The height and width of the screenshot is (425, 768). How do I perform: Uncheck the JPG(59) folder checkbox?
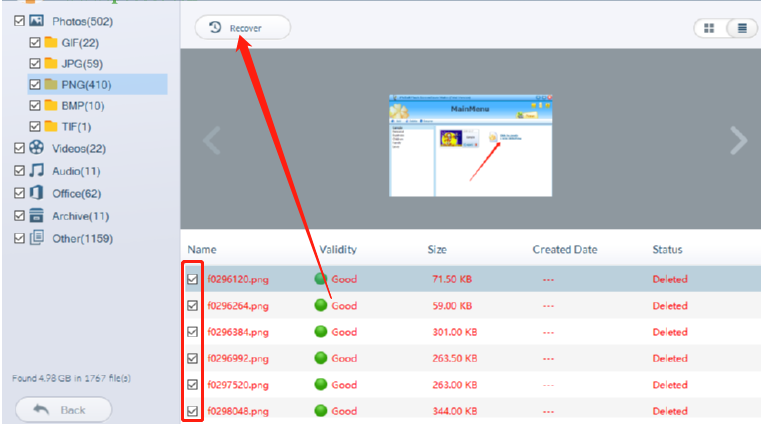35,64
